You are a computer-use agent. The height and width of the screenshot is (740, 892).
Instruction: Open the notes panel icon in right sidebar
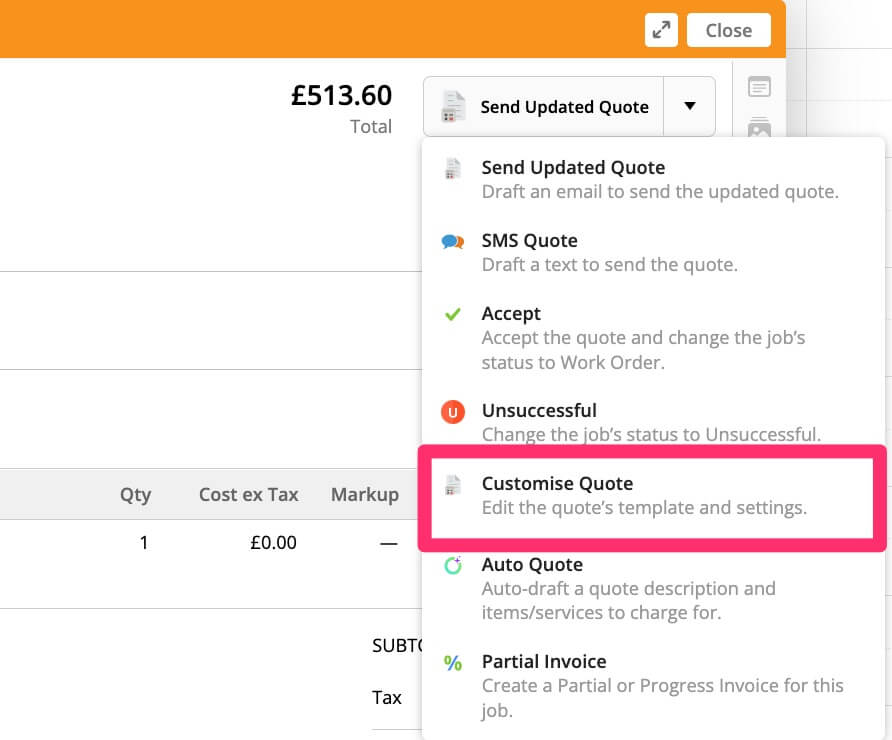click(759, 88)
